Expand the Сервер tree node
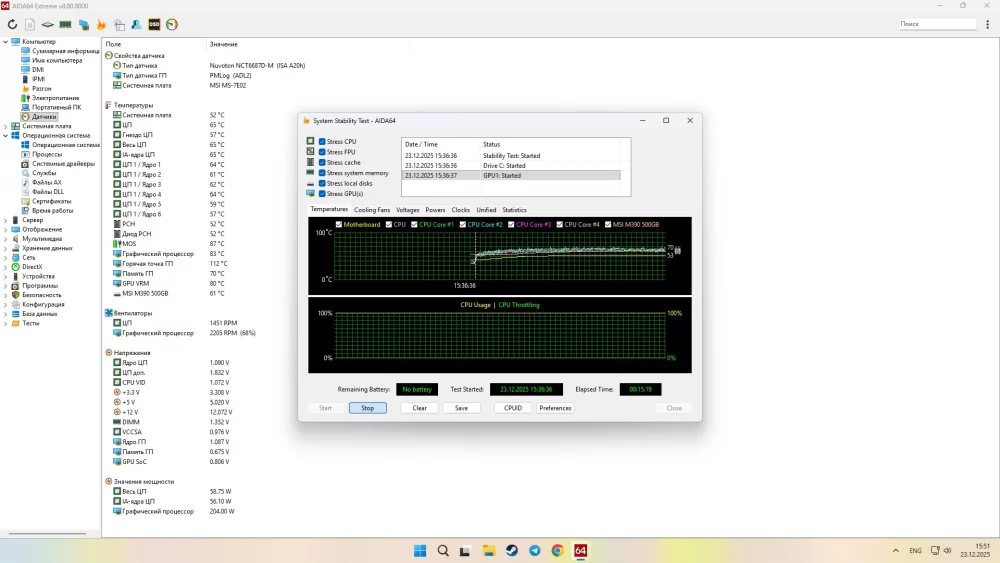 6,220
